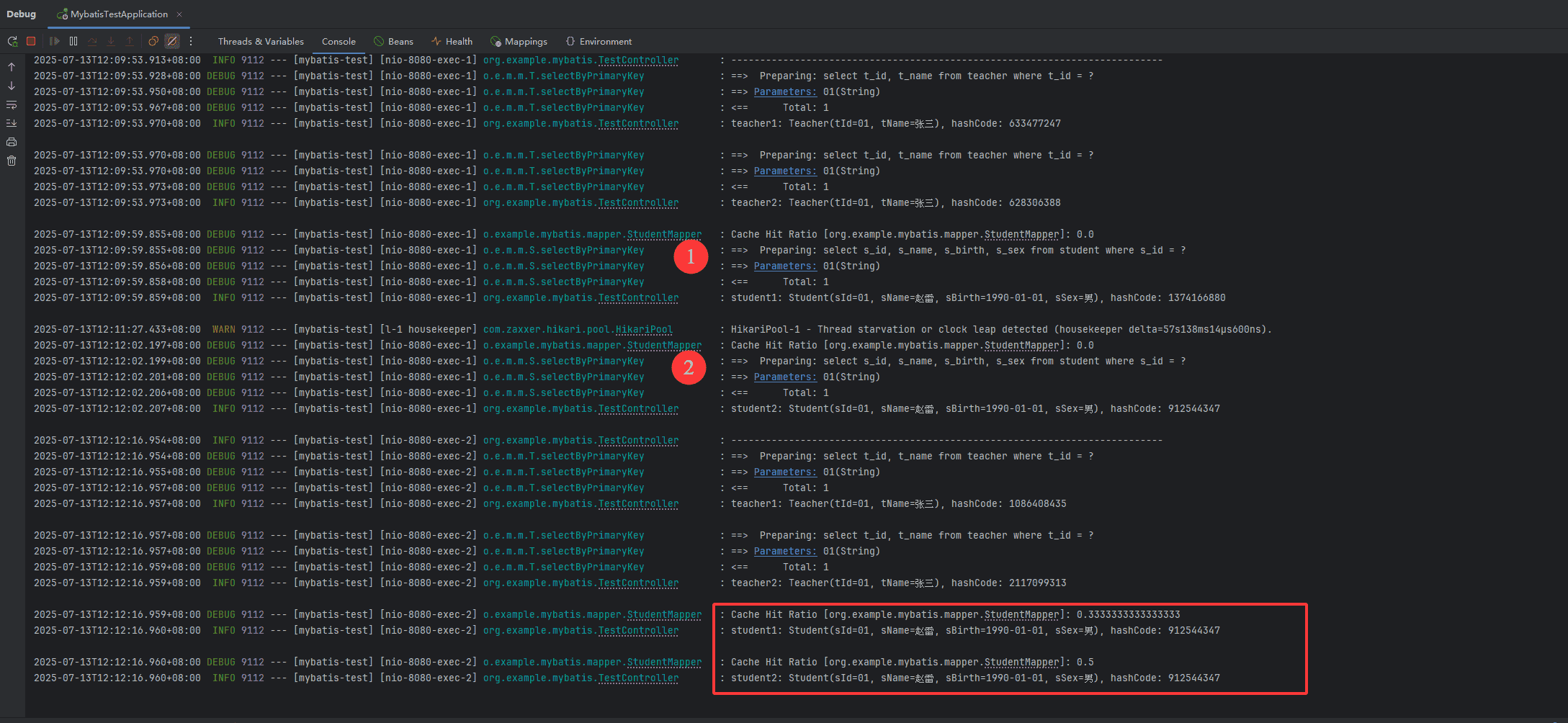Go down the stack trace in console
1568x723 pixels.
click(x=12, y=86)
